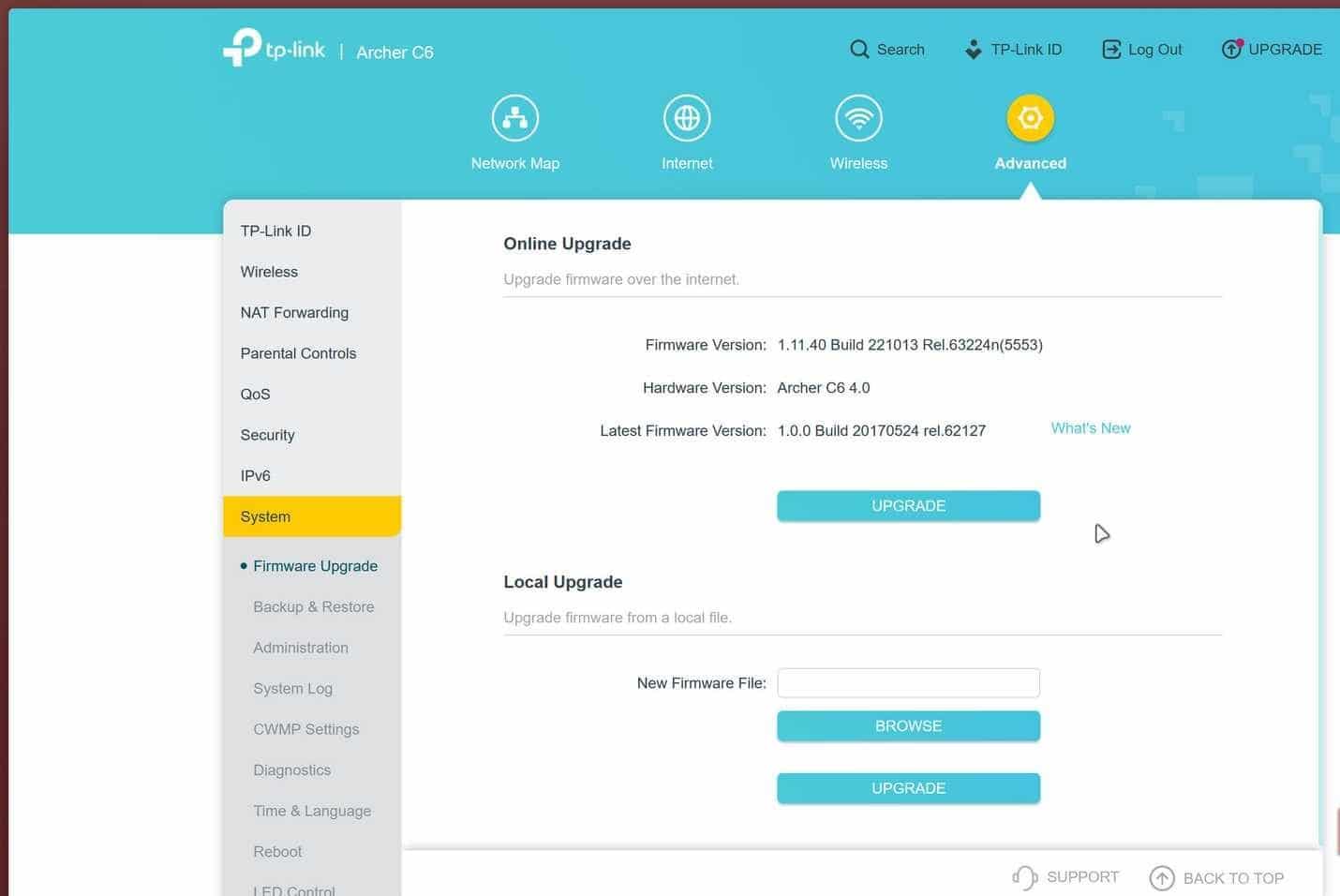This screenshot has width=1340, height=896.
Task: Open the Internet globe icon
Action: (687, 118)
